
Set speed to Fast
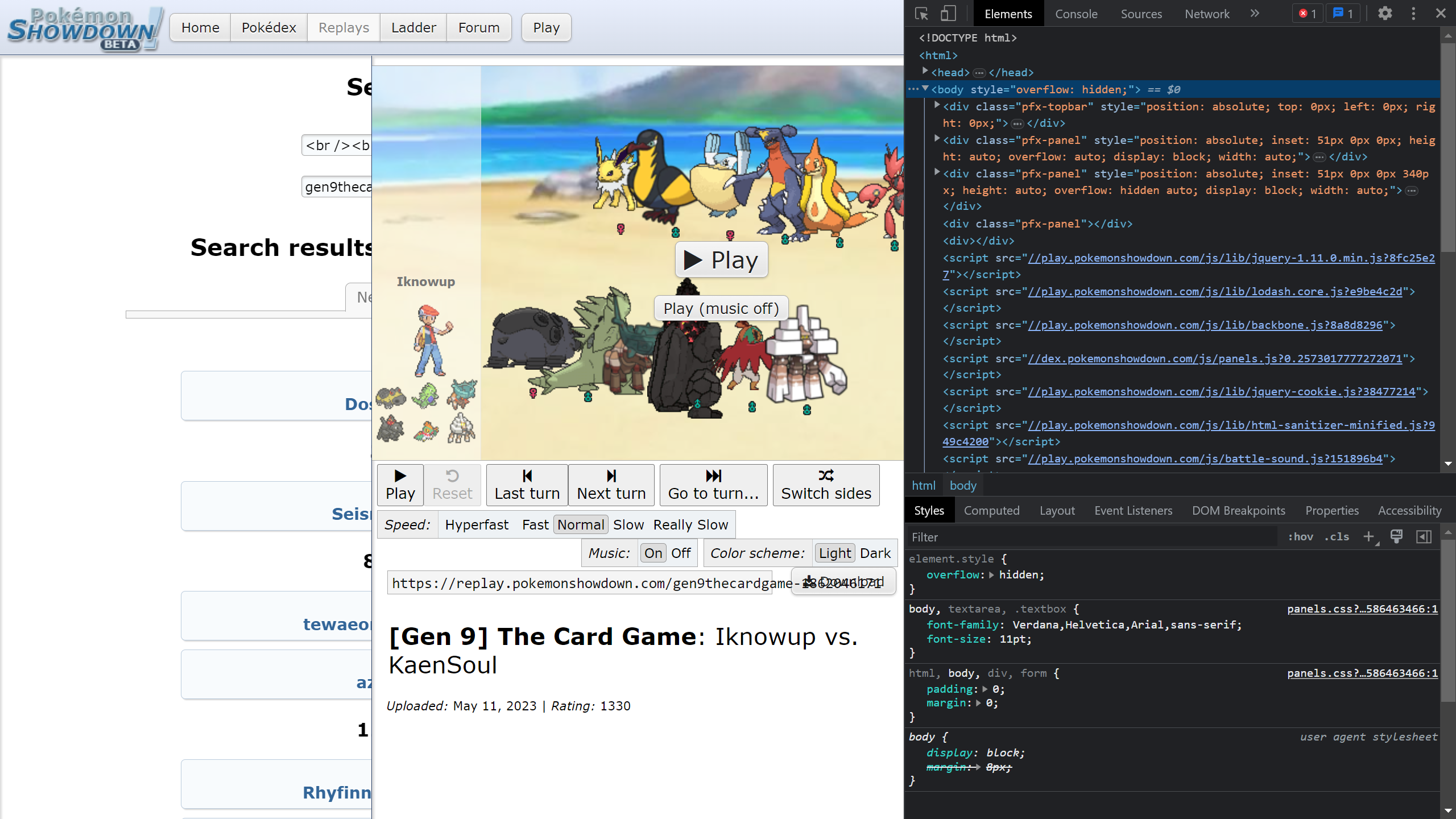(535, 524)
